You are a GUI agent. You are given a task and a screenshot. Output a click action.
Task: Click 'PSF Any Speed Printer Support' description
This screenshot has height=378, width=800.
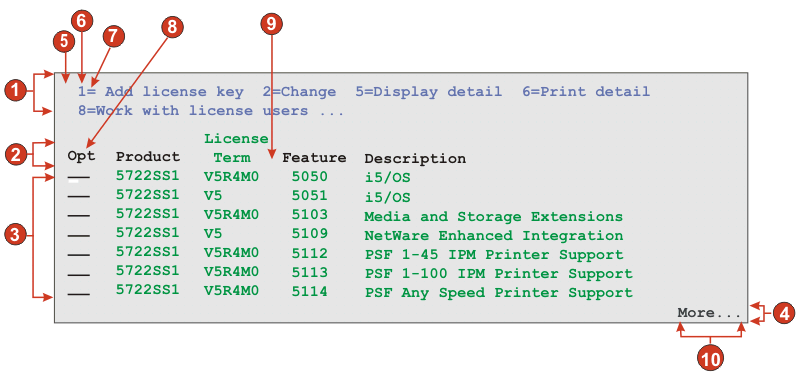[x=498, y=293]
